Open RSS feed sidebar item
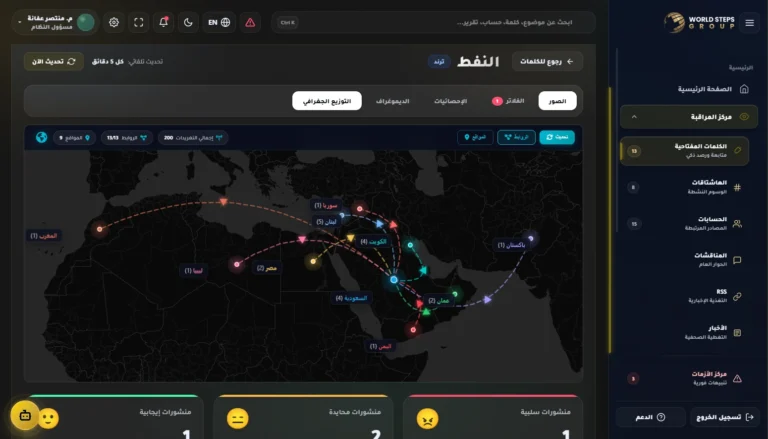The height and width of the screenshot is (439, 768). tap(688, 296)
